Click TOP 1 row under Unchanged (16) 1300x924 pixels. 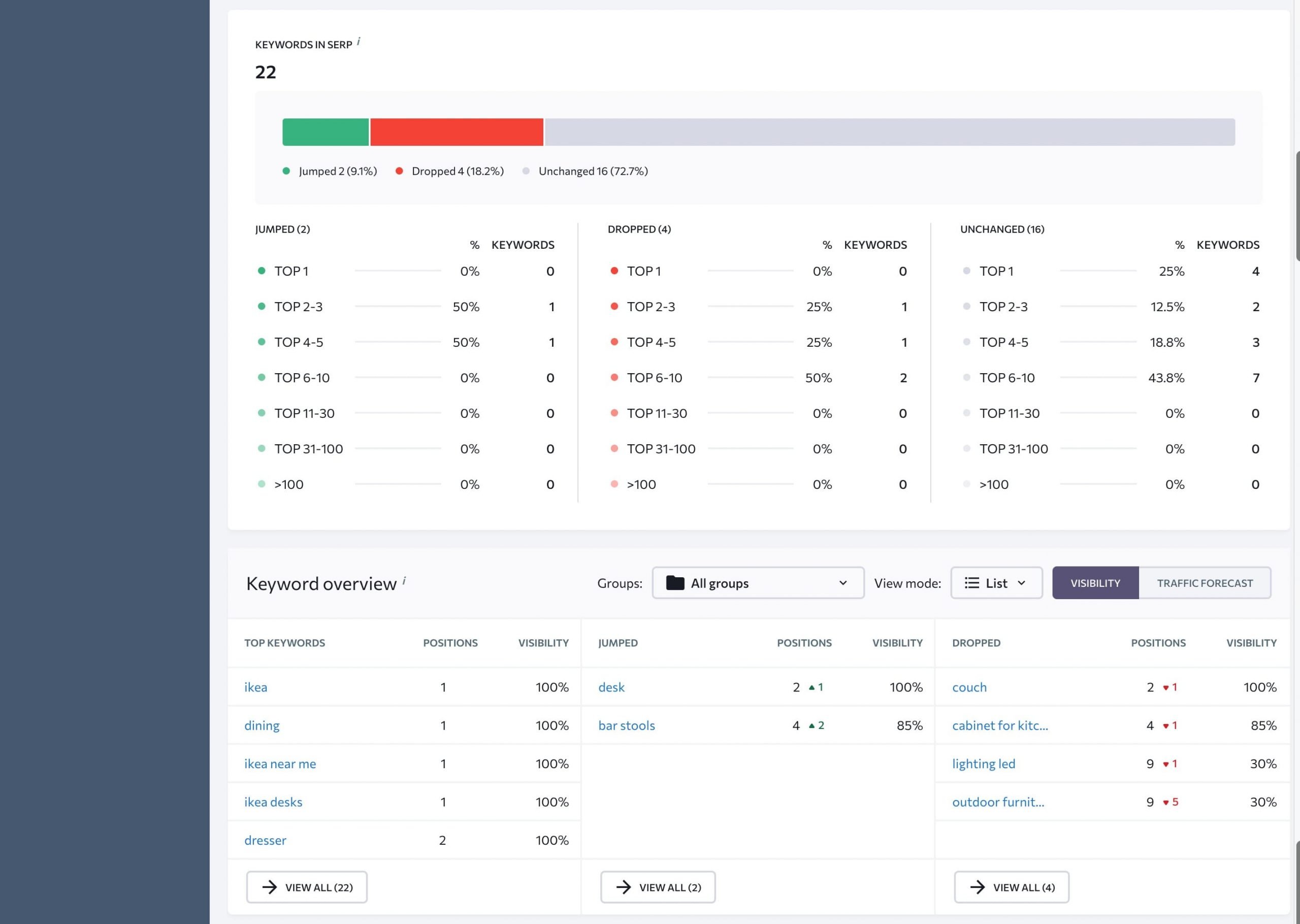coord(1111,272)
